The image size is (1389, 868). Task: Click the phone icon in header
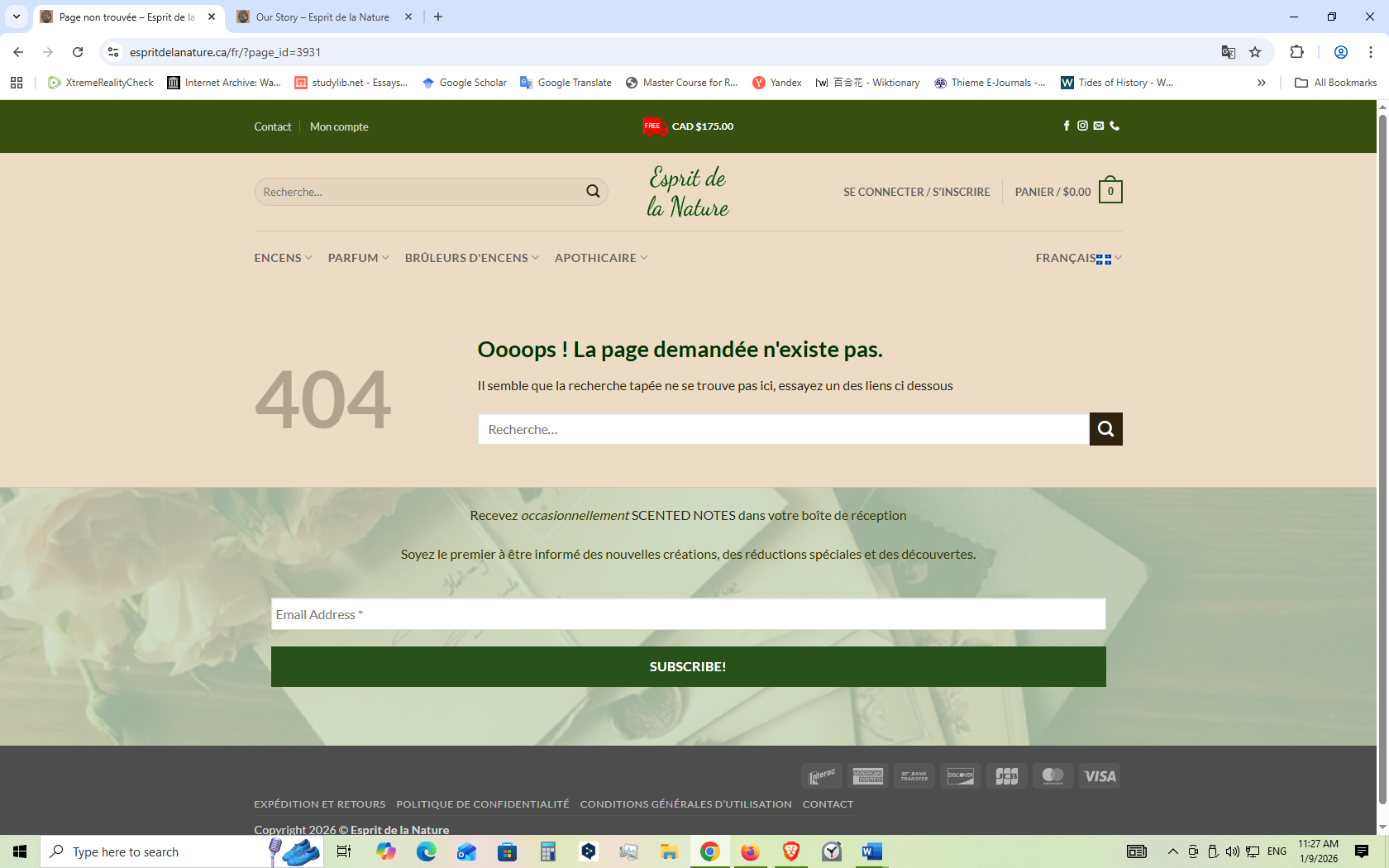1115,126
